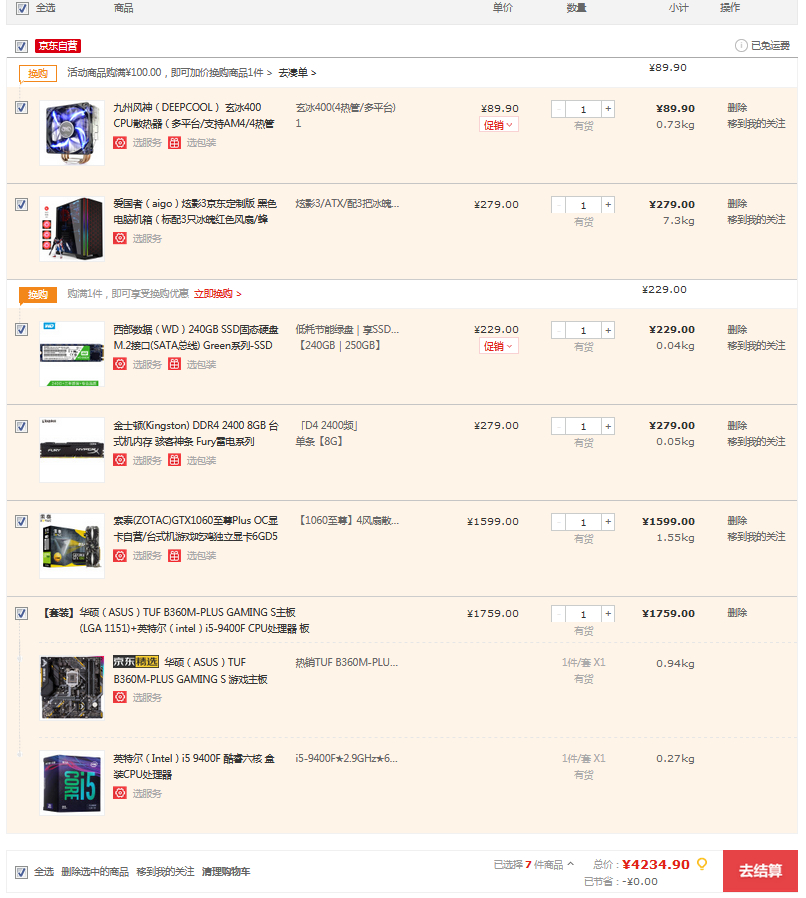Image resolution: width=806 pixels, height=898 pixels.
Task: Click the 选服务 icon for Kingston memory
Action: pyautogui.click(x=120, y=460)
